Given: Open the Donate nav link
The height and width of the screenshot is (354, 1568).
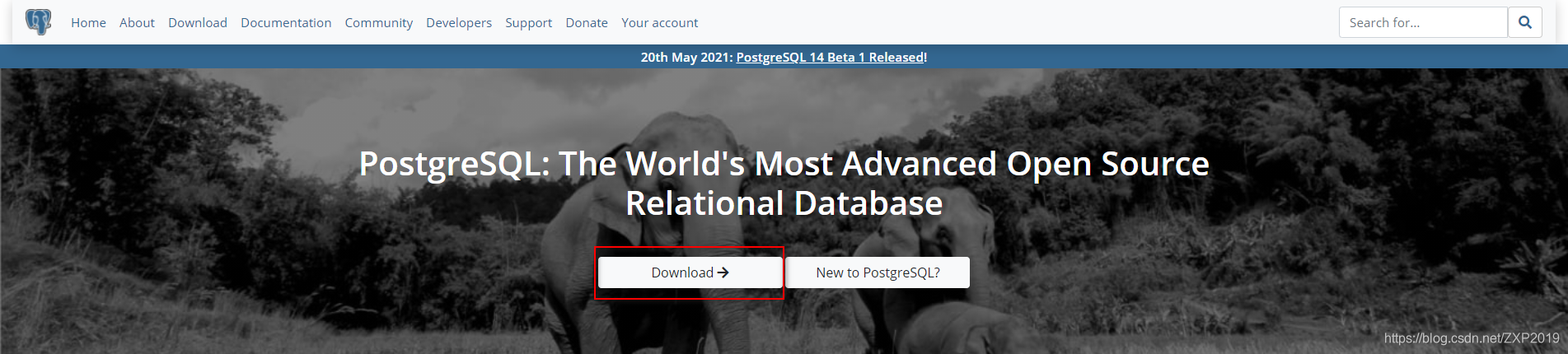Looking at the screenshot, I should [x=587, y=23].
